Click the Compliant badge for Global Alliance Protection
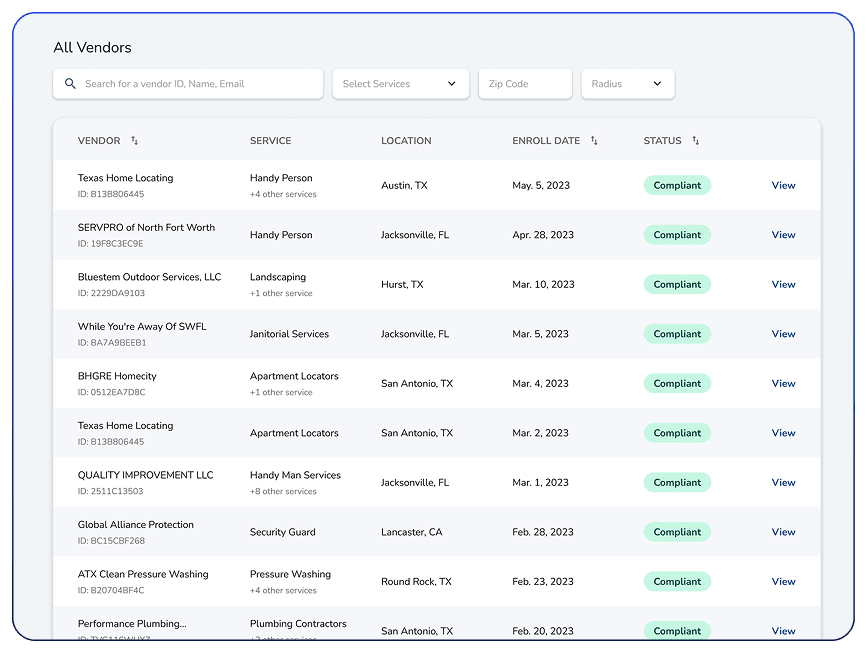Viewport: 867px width, 653px height. (677, 531)
